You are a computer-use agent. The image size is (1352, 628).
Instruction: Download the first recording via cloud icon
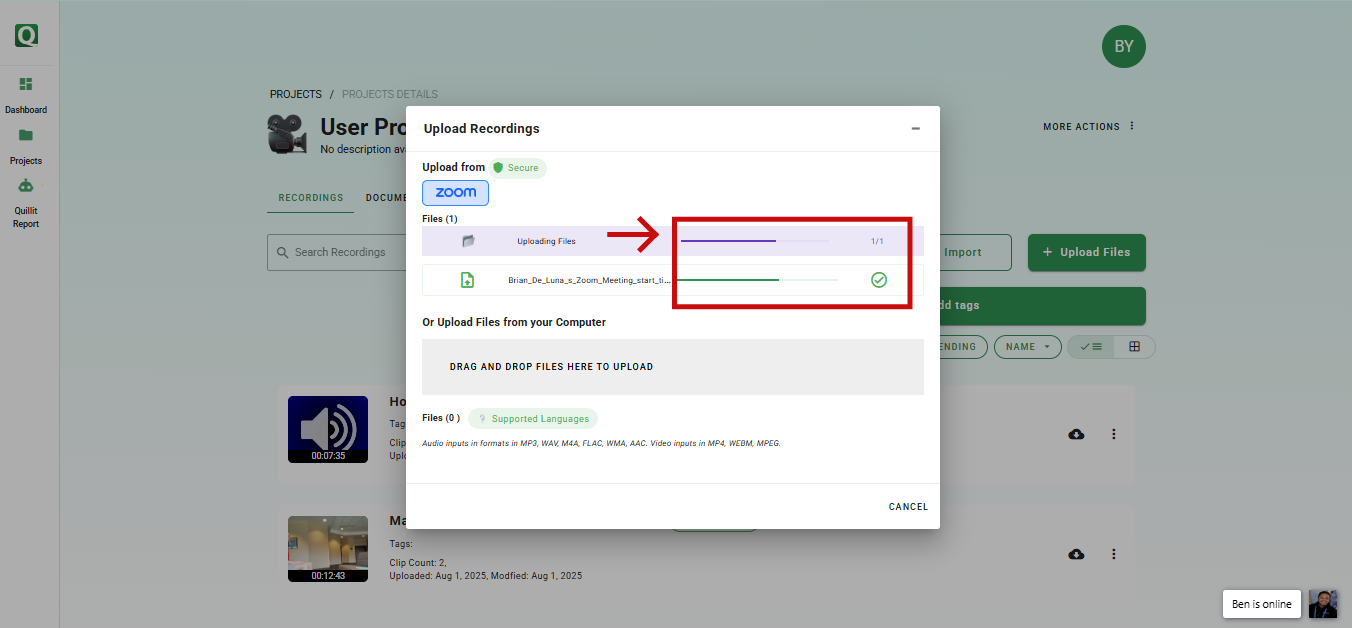[1076, 434]
